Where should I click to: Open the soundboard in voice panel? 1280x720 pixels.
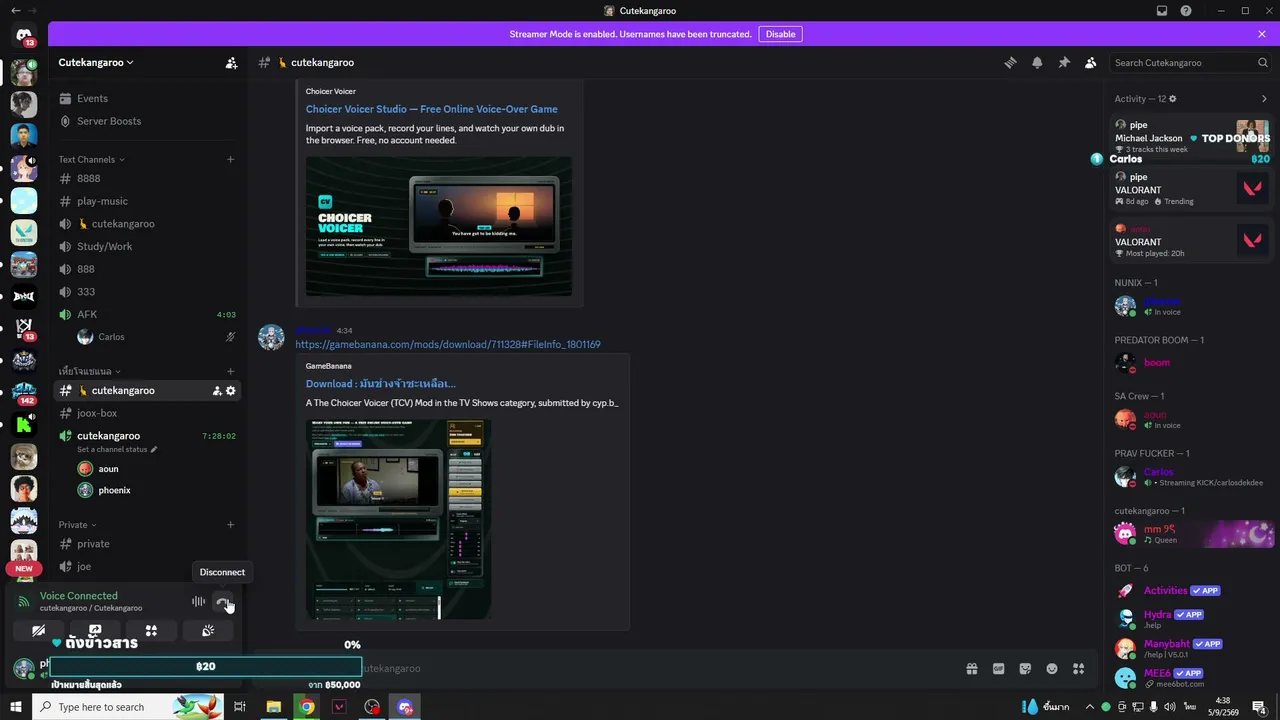(208, 631)
